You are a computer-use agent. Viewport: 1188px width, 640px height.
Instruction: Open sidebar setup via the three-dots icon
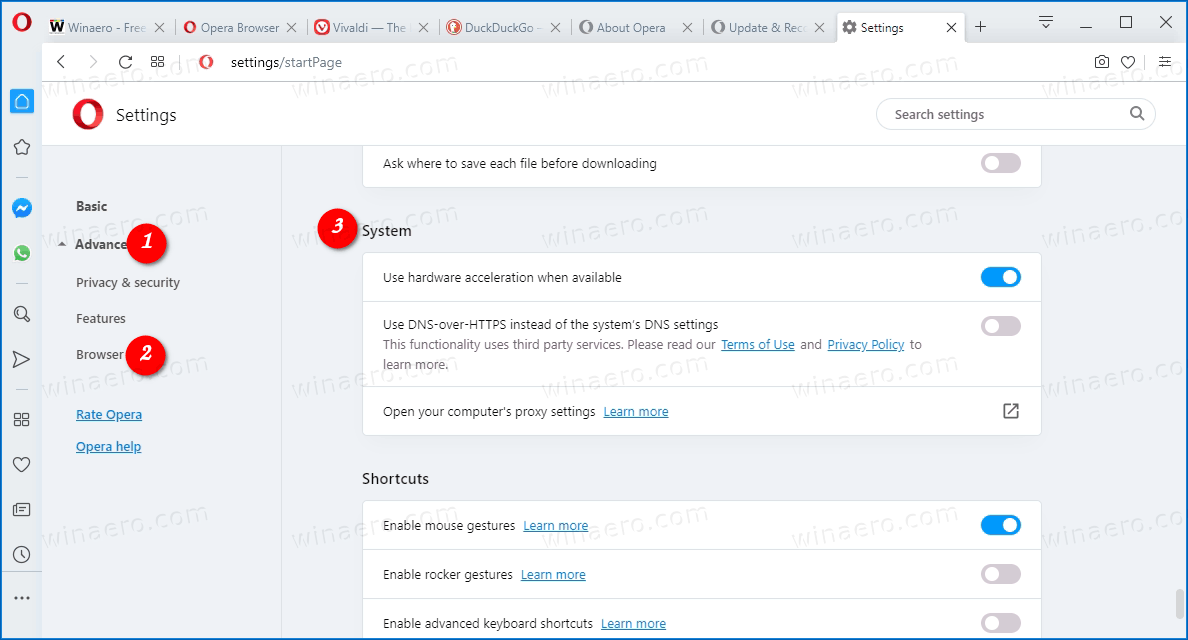[x=22, y=597]
